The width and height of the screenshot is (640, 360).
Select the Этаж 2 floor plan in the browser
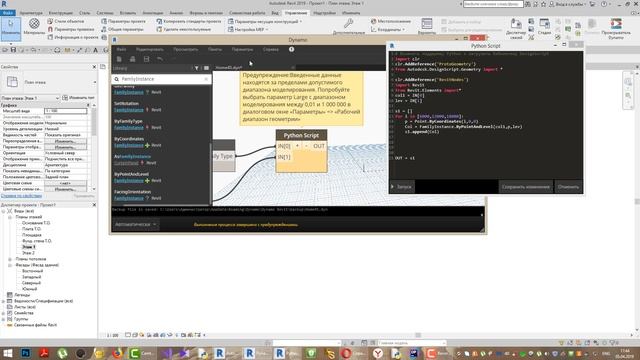[x=28, y=253]
